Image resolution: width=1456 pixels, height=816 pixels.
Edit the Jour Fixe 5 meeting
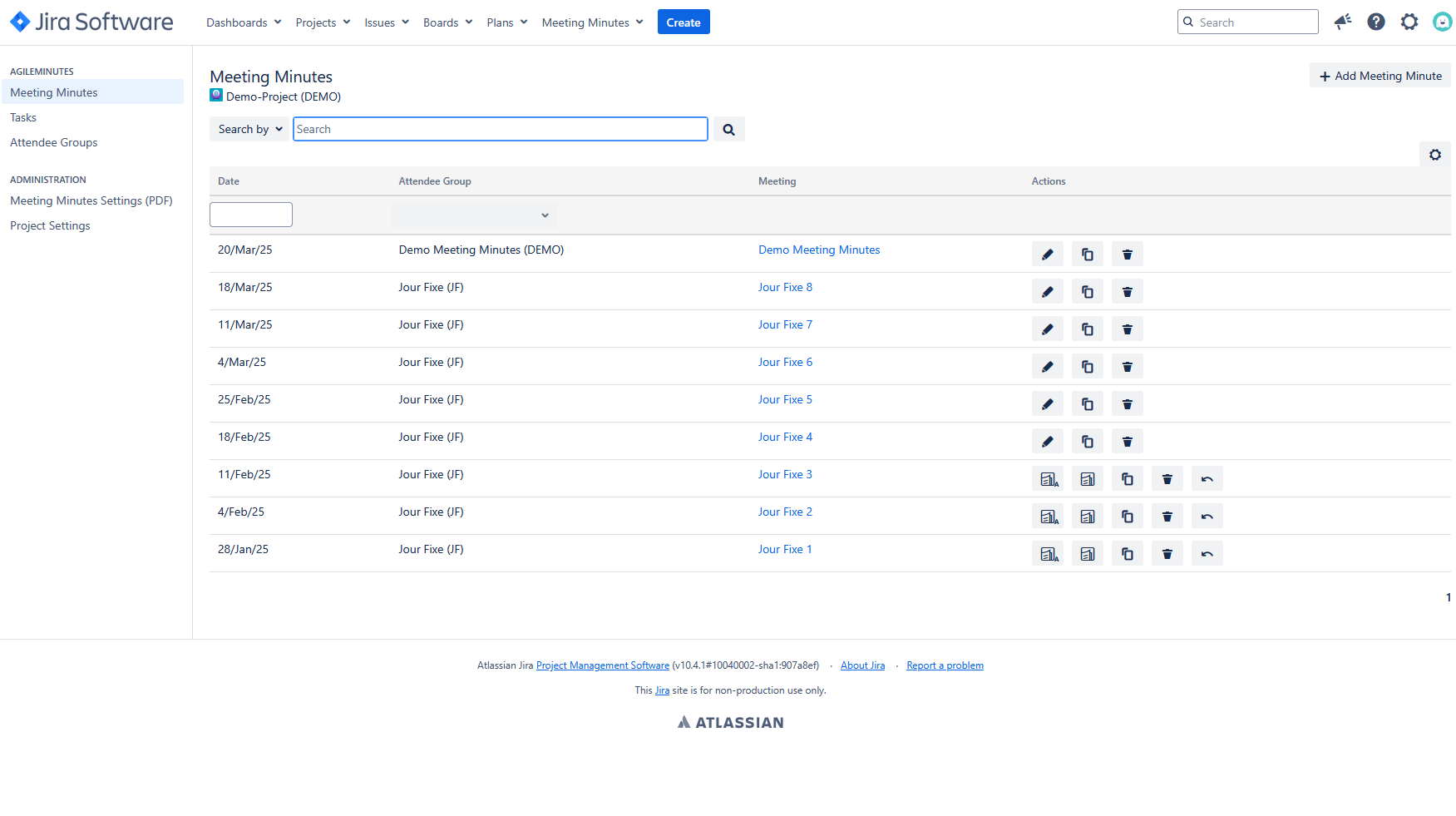pos(1047,404)
